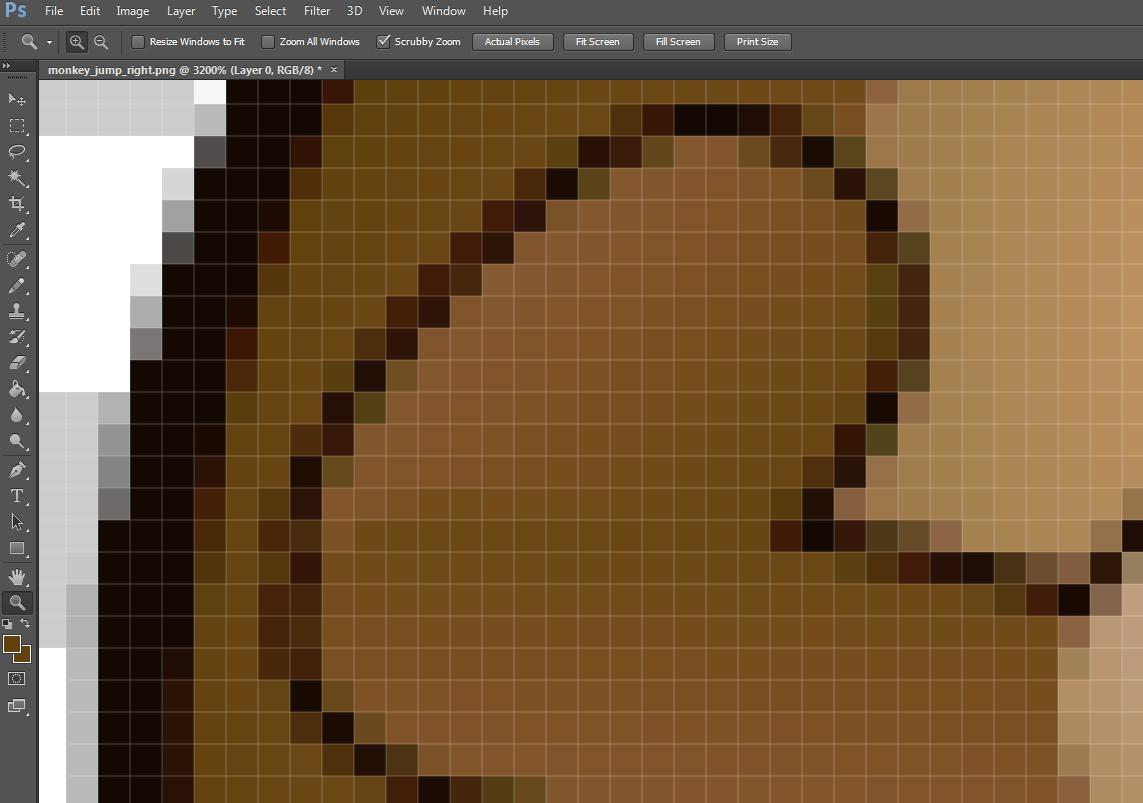
Task: Select the Move tool
Action: click(17, 99)
